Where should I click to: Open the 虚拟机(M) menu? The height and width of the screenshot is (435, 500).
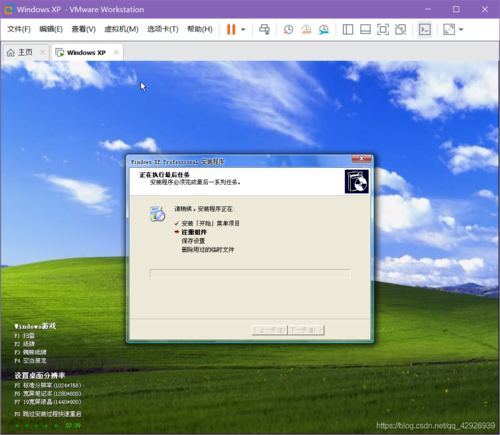121,29
